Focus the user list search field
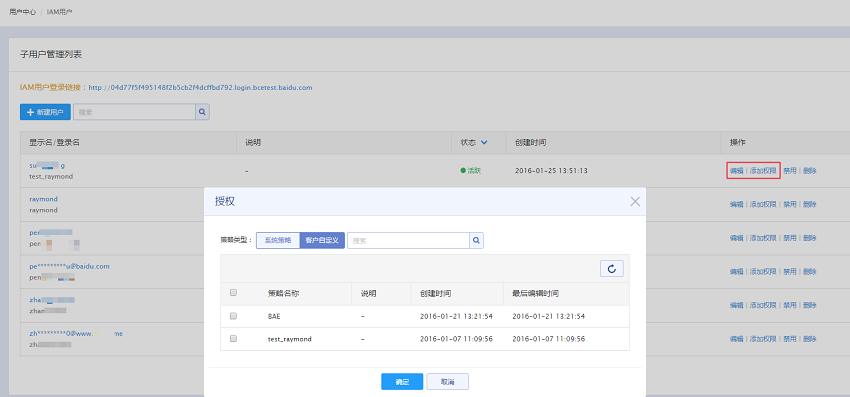 click(x=134, y=112)
